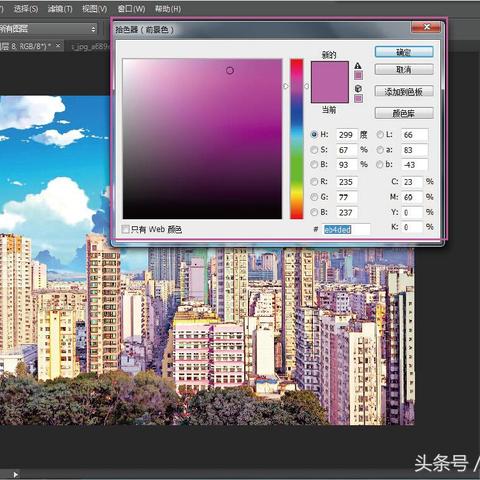Click the H value field showing 299

pyautogui.click(x=347, y=135)
